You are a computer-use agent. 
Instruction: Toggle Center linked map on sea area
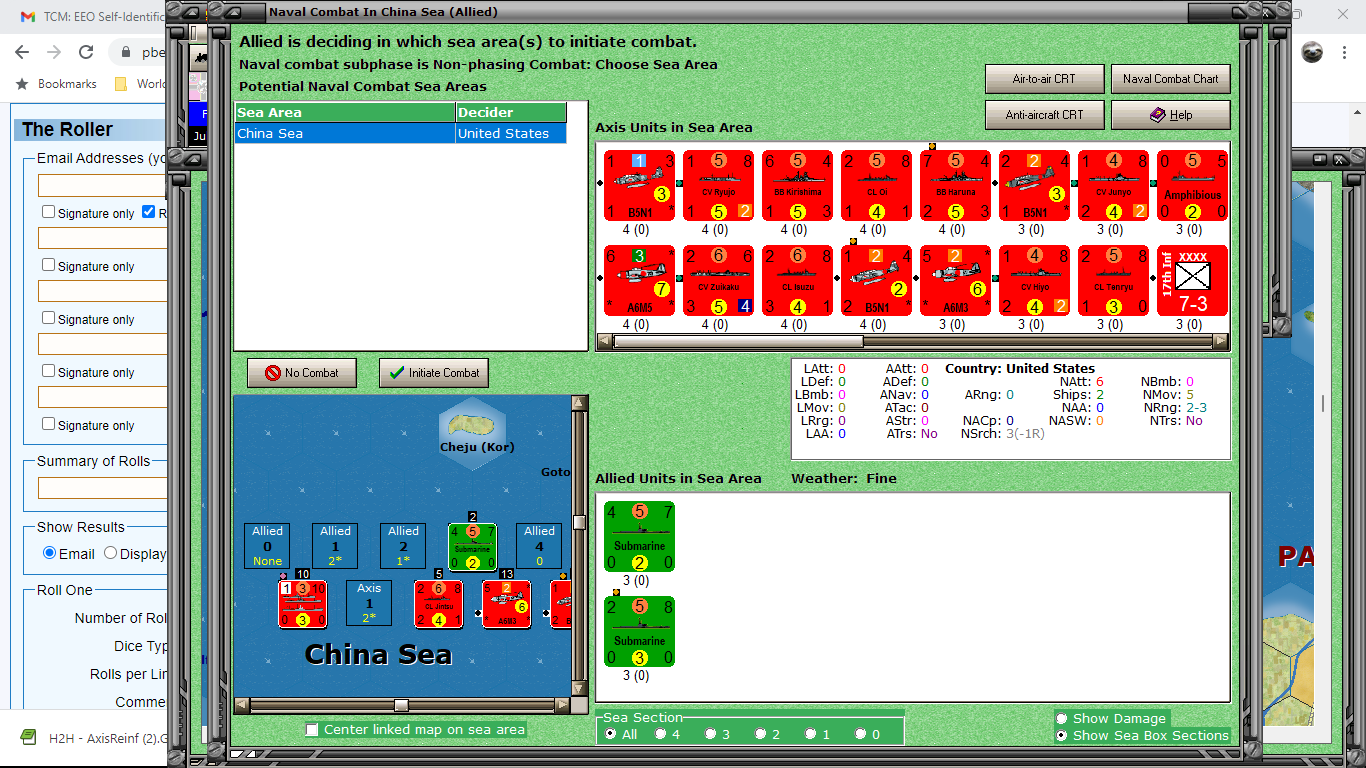point(313,730)
